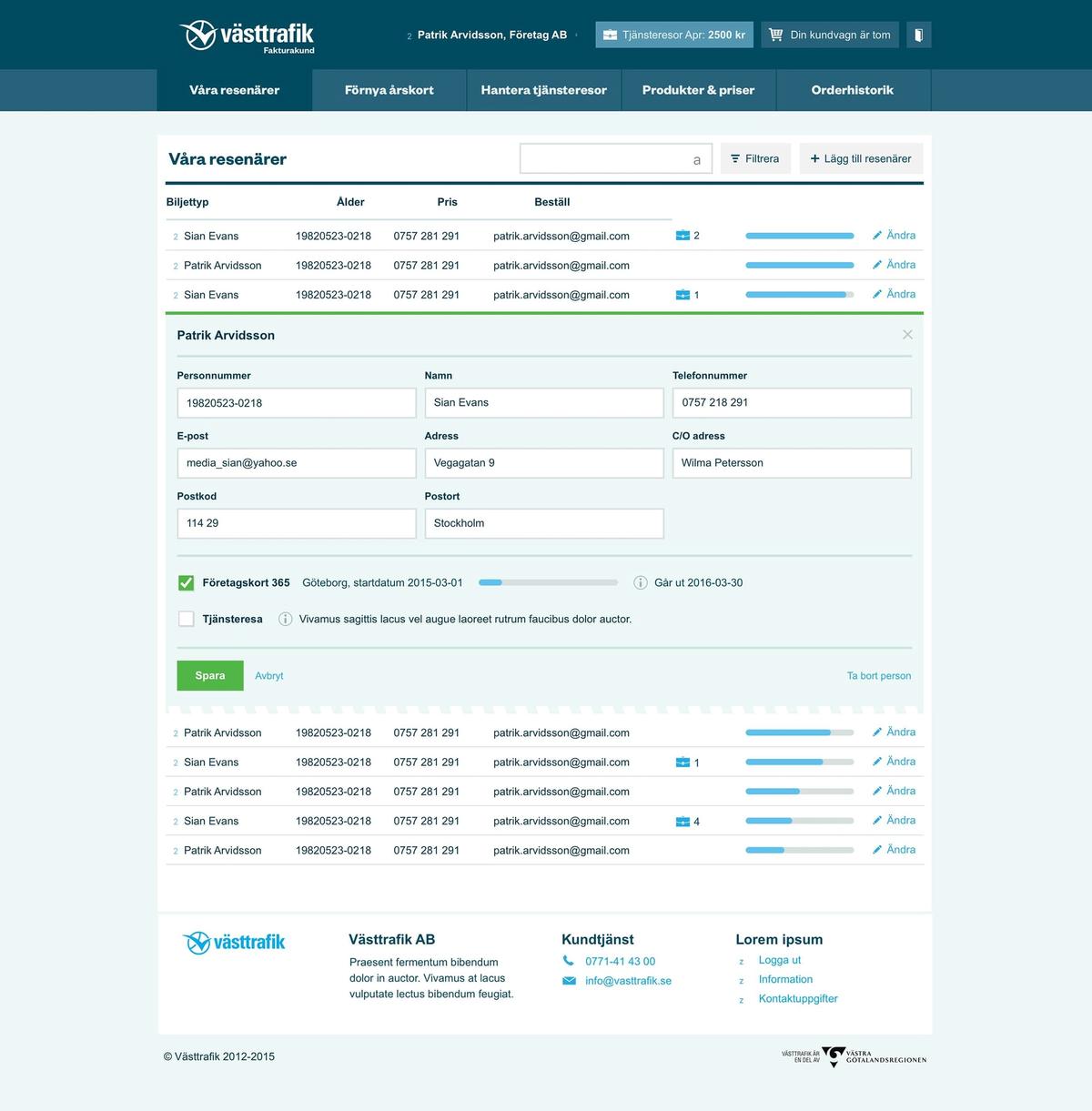This screenshot has width=1092, height=1111.
Task: Close the Patrik Arvidsson edit panel with X
Action: pos(907,335)
